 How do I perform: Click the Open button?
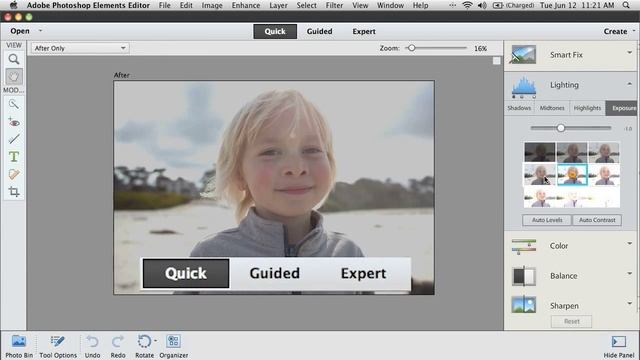[20, 31]
